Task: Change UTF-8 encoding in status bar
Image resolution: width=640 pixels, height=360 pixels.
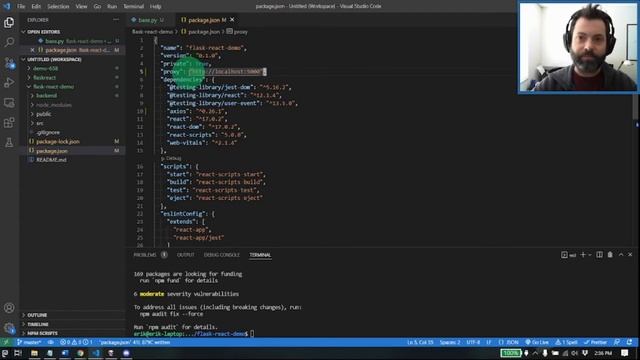Action: [x=473, y=342]
